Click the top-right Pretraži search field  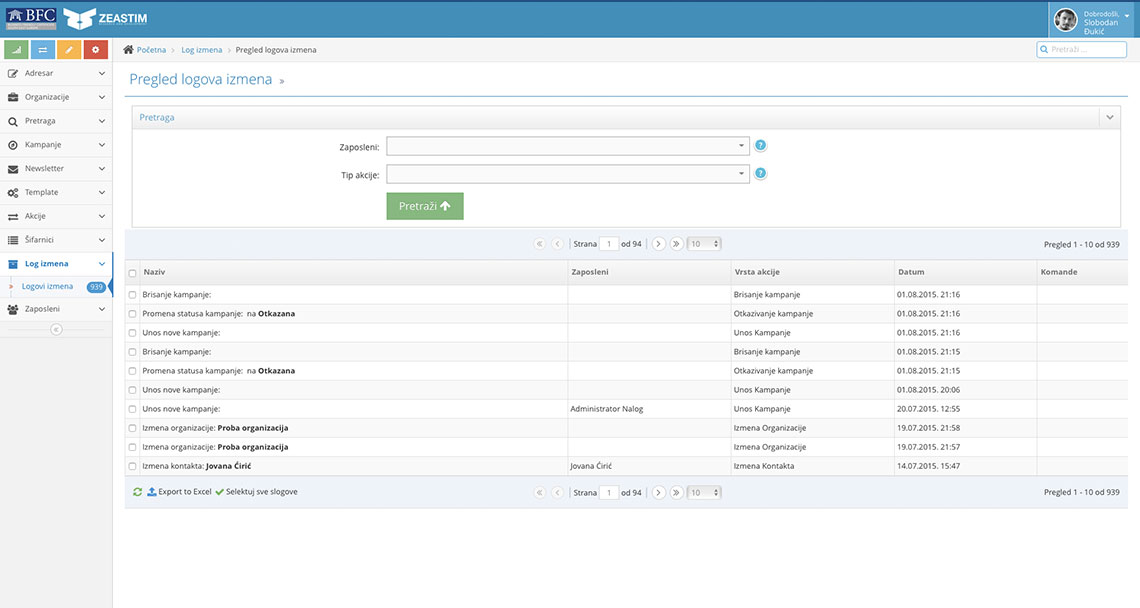click(x=1082, y=49)
